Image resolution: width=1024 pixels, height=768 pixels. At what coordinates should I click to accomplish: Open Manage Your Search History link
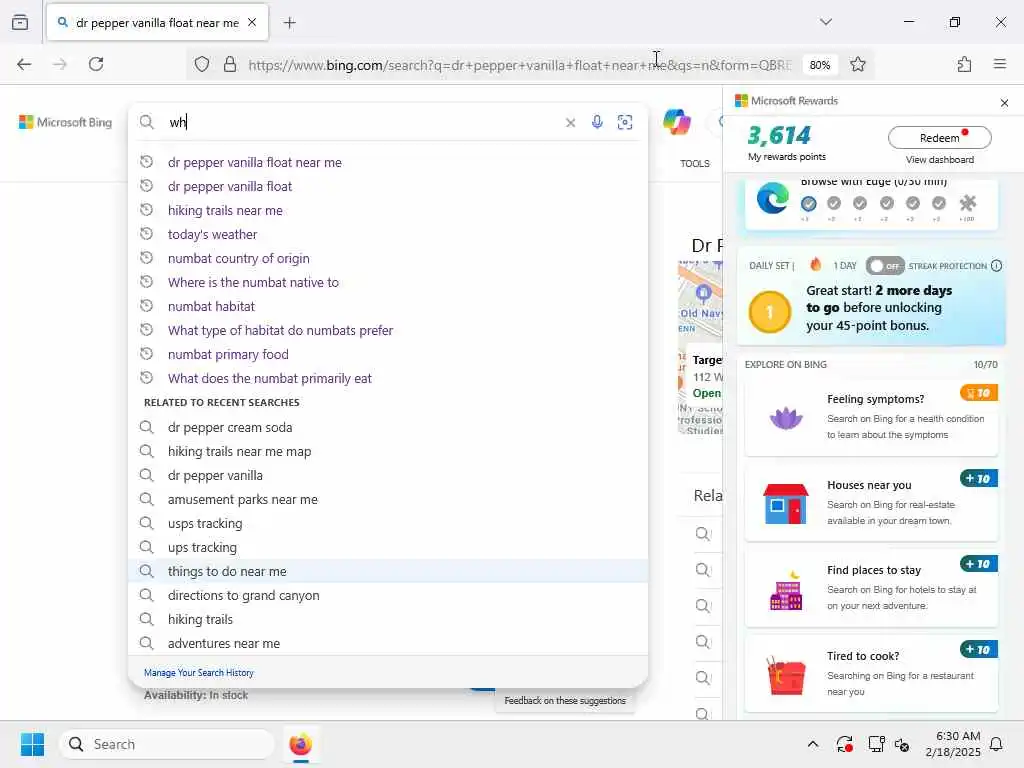tap(199, 673)
